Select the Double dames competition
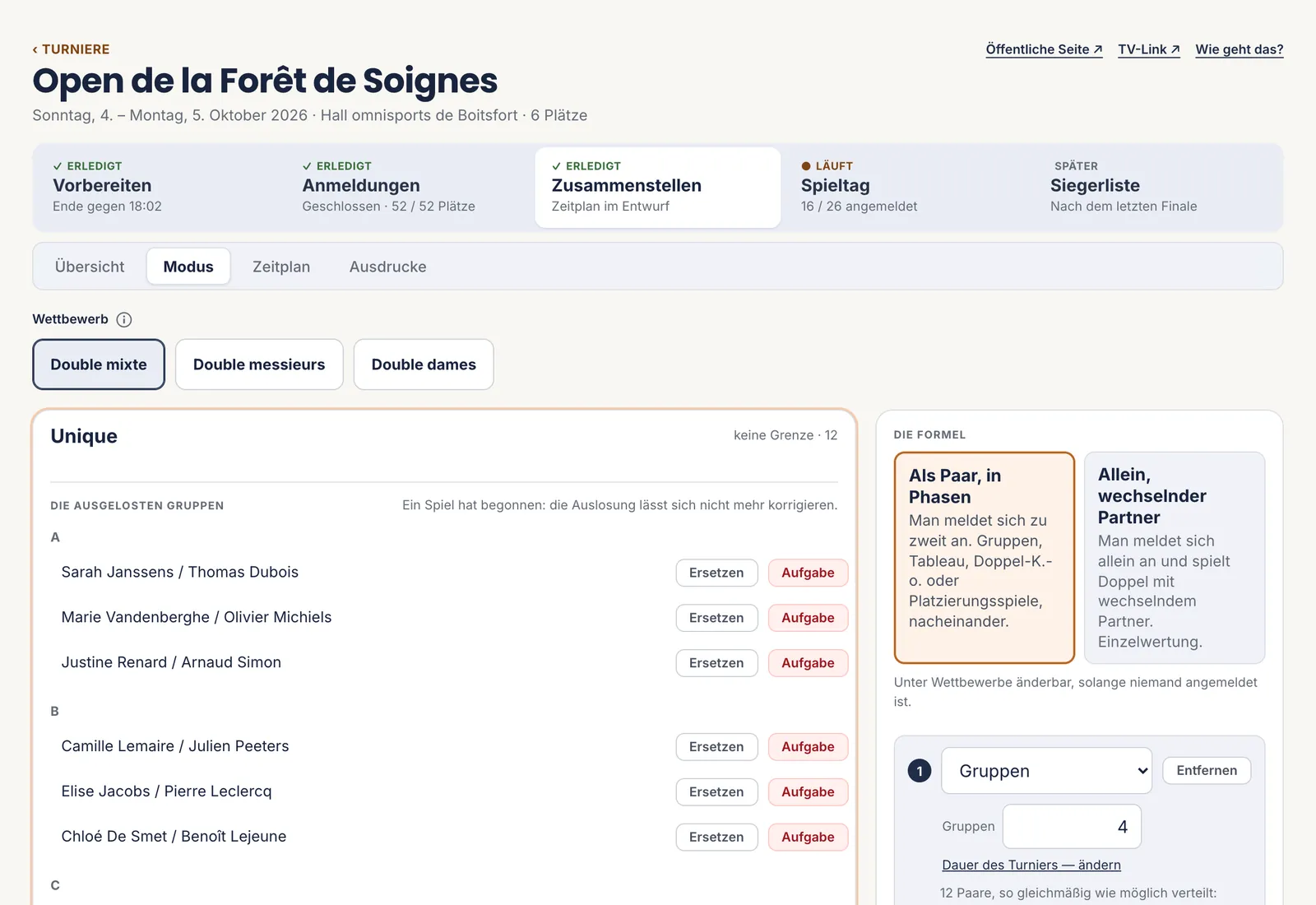 424,364
